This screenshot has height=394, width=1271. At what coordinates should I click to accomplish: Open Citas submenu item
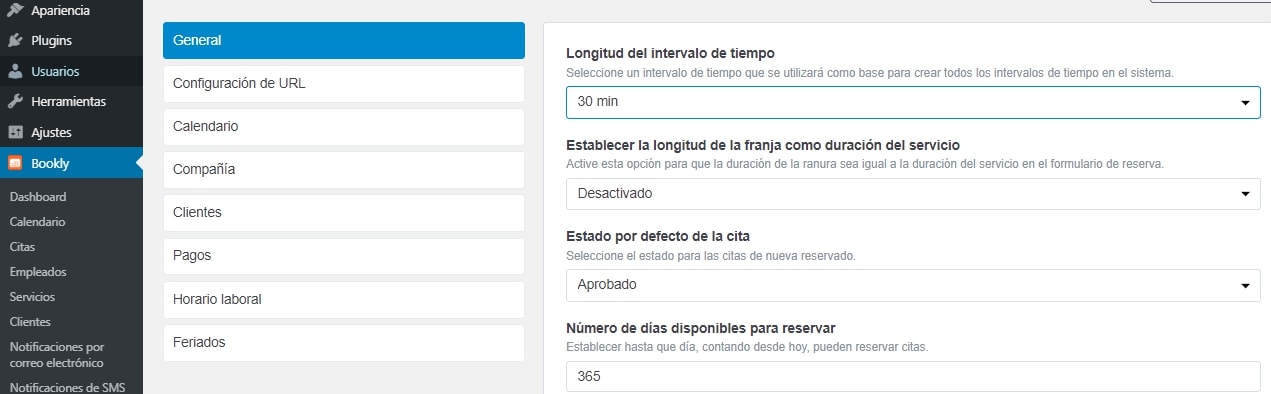click(x=21, y=247)
